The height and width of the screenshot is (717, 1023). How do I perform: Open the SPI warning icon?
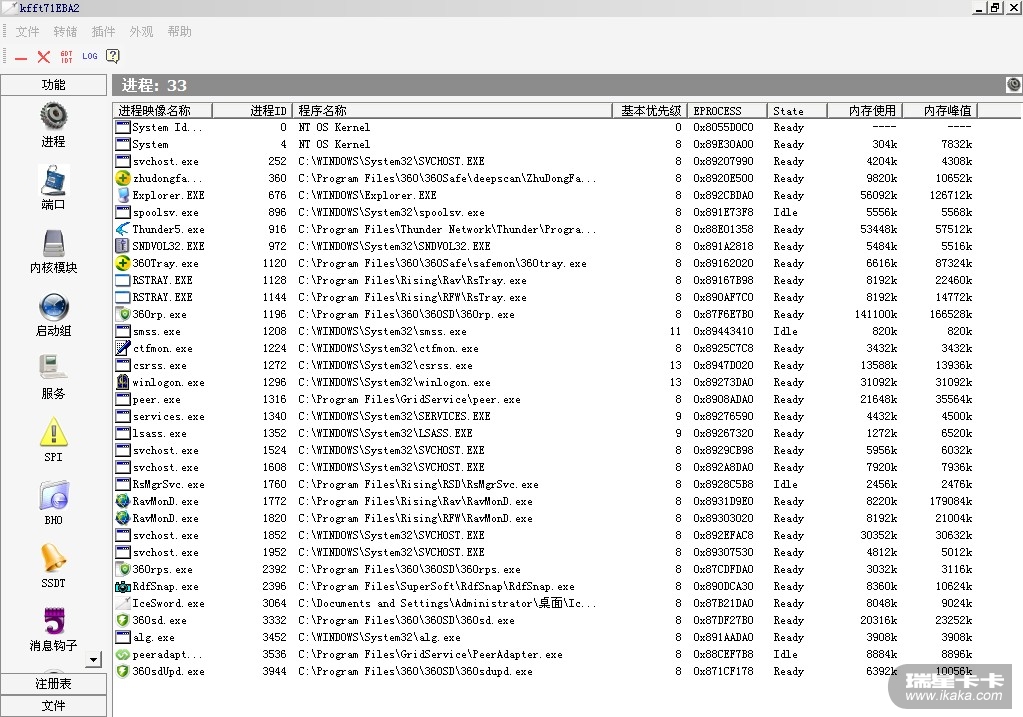click(x=53, y=432)
